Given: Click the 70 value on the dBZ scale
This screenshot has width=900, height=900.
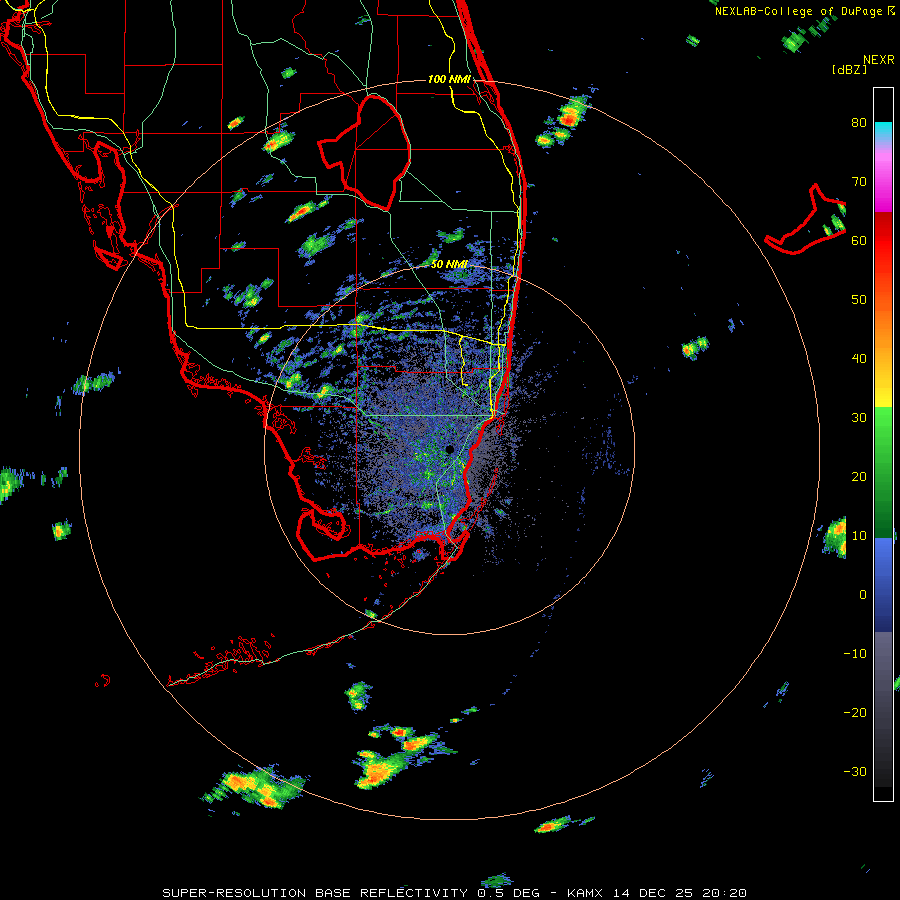Looking at the screenshot, I should pos(859,181).
